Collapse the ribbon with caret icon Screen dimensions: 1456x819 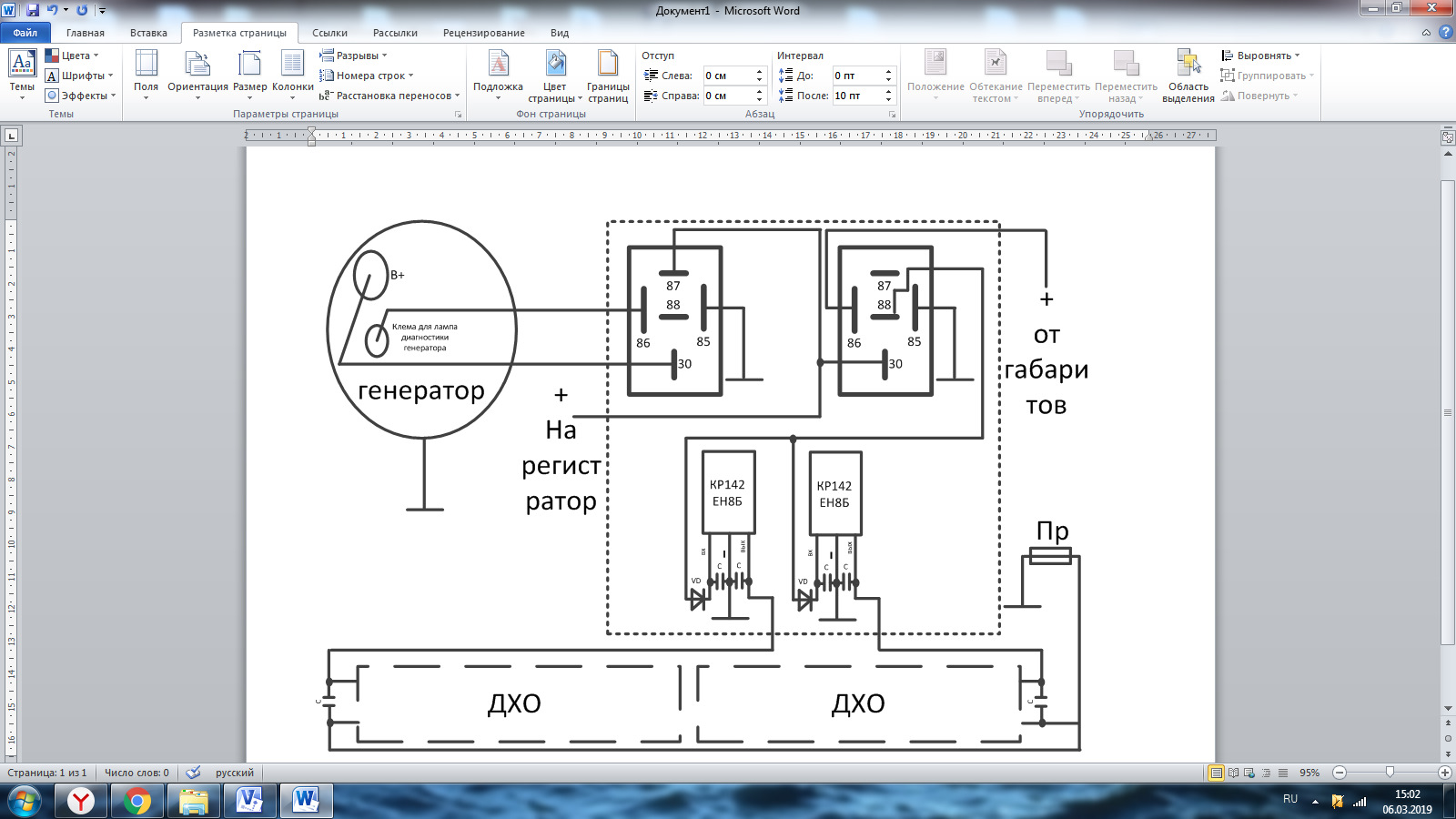(x=1426, y=33)
